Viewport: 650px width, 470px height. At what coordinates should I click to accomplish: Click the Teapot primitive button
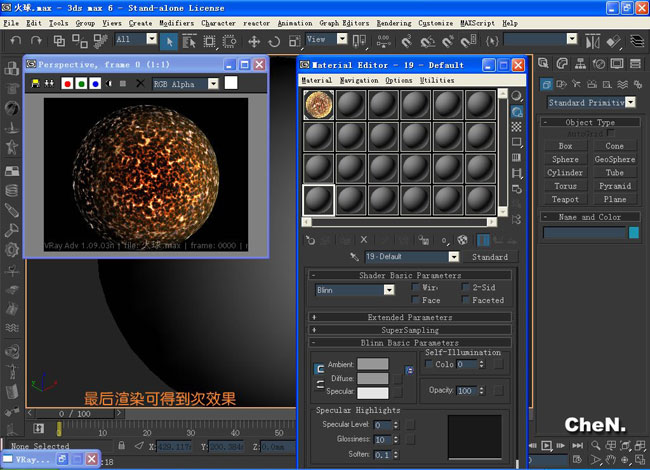tap(565, 199)
